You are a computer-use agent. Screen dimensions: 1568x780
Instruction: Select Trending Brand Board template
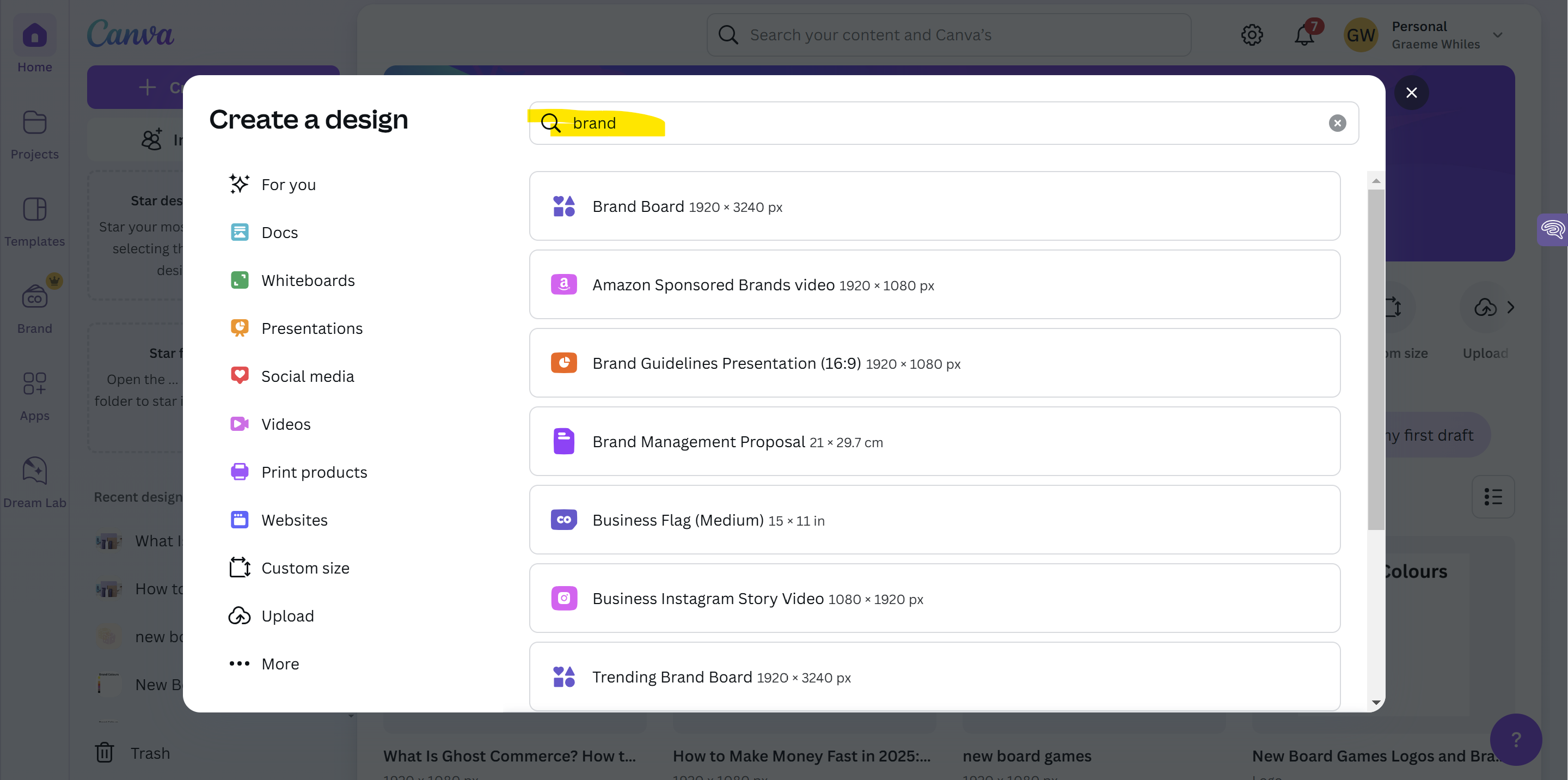935,675
